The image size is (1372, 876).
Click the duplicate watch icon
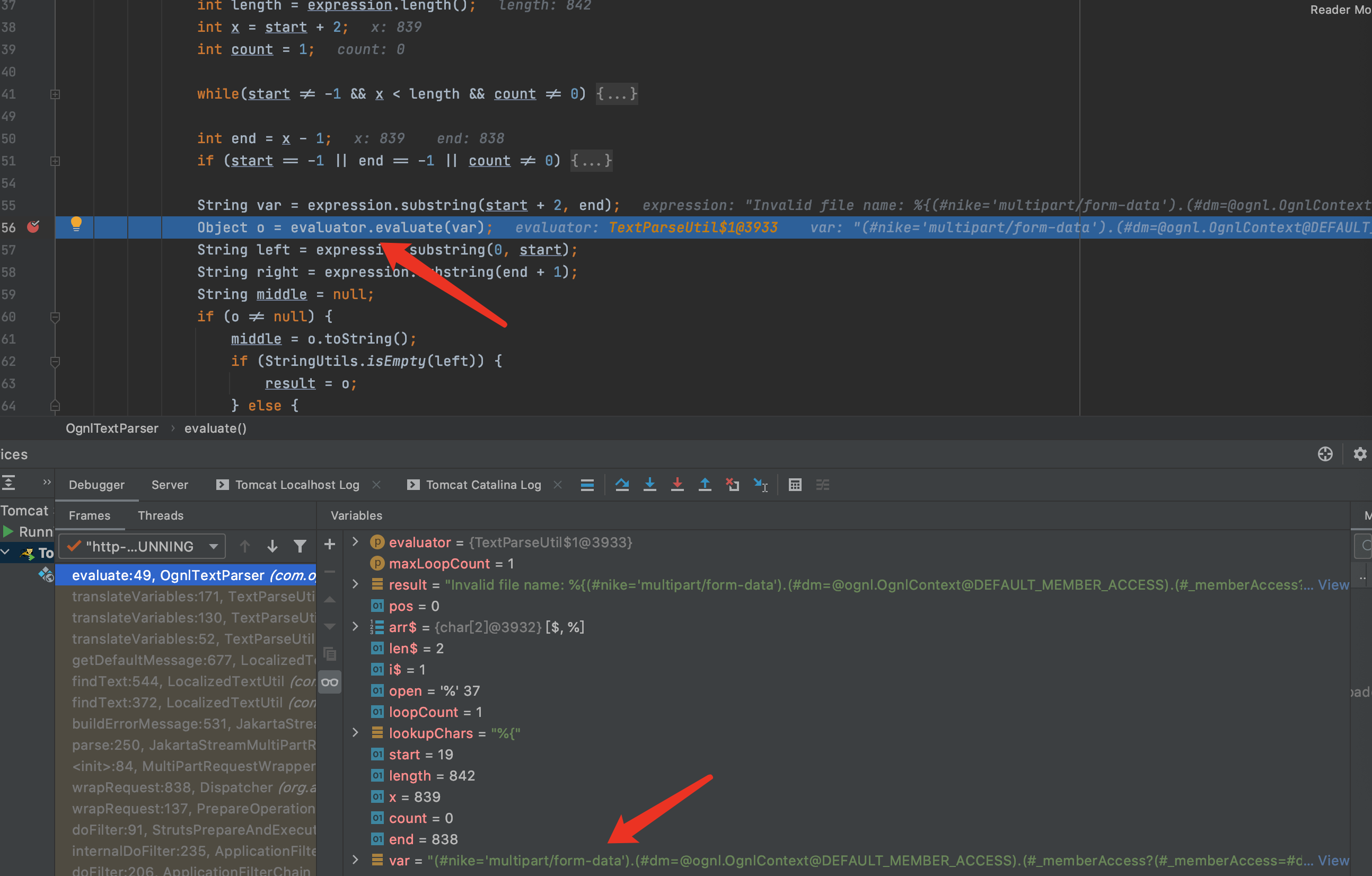(x=329, y=654)
